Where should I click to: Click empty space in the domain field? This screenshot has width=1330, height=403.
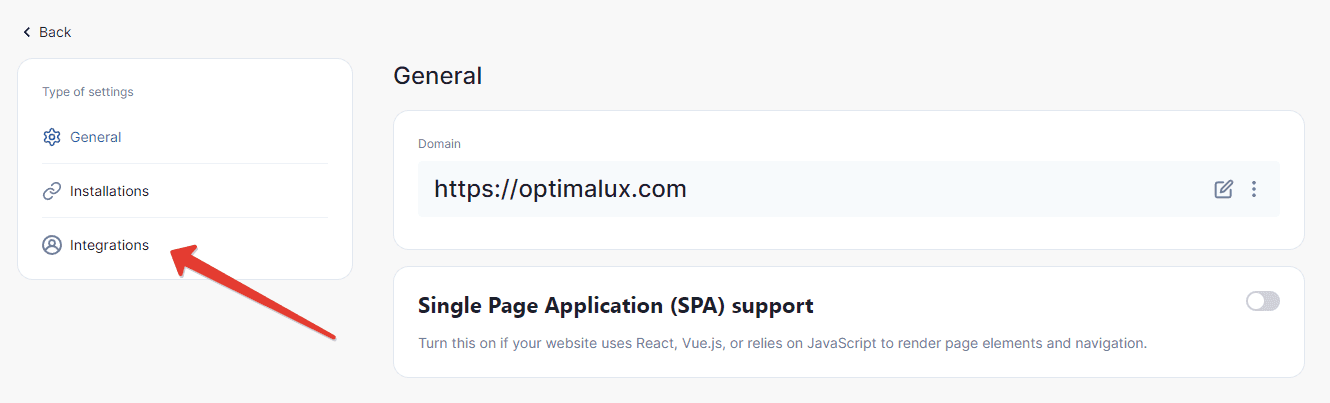[x=950, y=189]
